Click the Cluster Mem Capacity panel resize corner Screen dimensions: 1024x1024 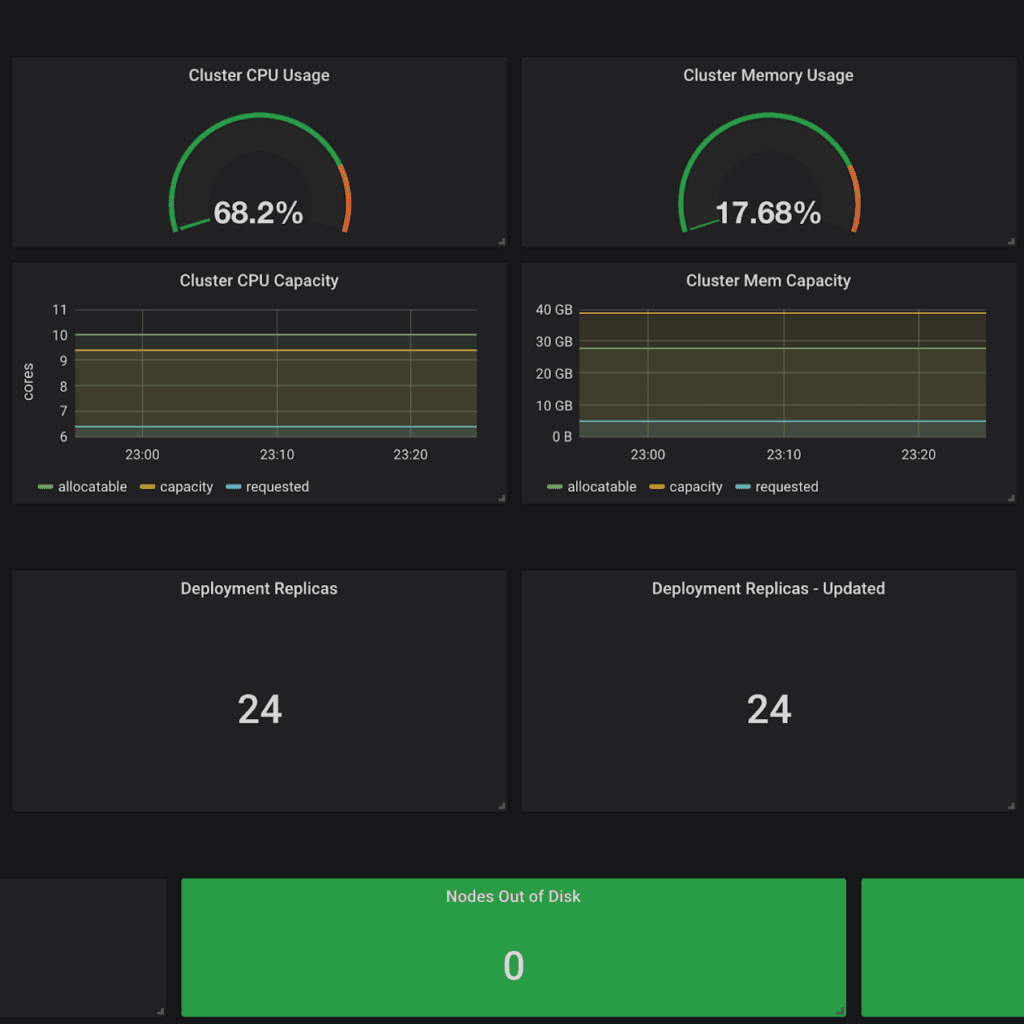pyautogui.click(x=1011, y=498)
